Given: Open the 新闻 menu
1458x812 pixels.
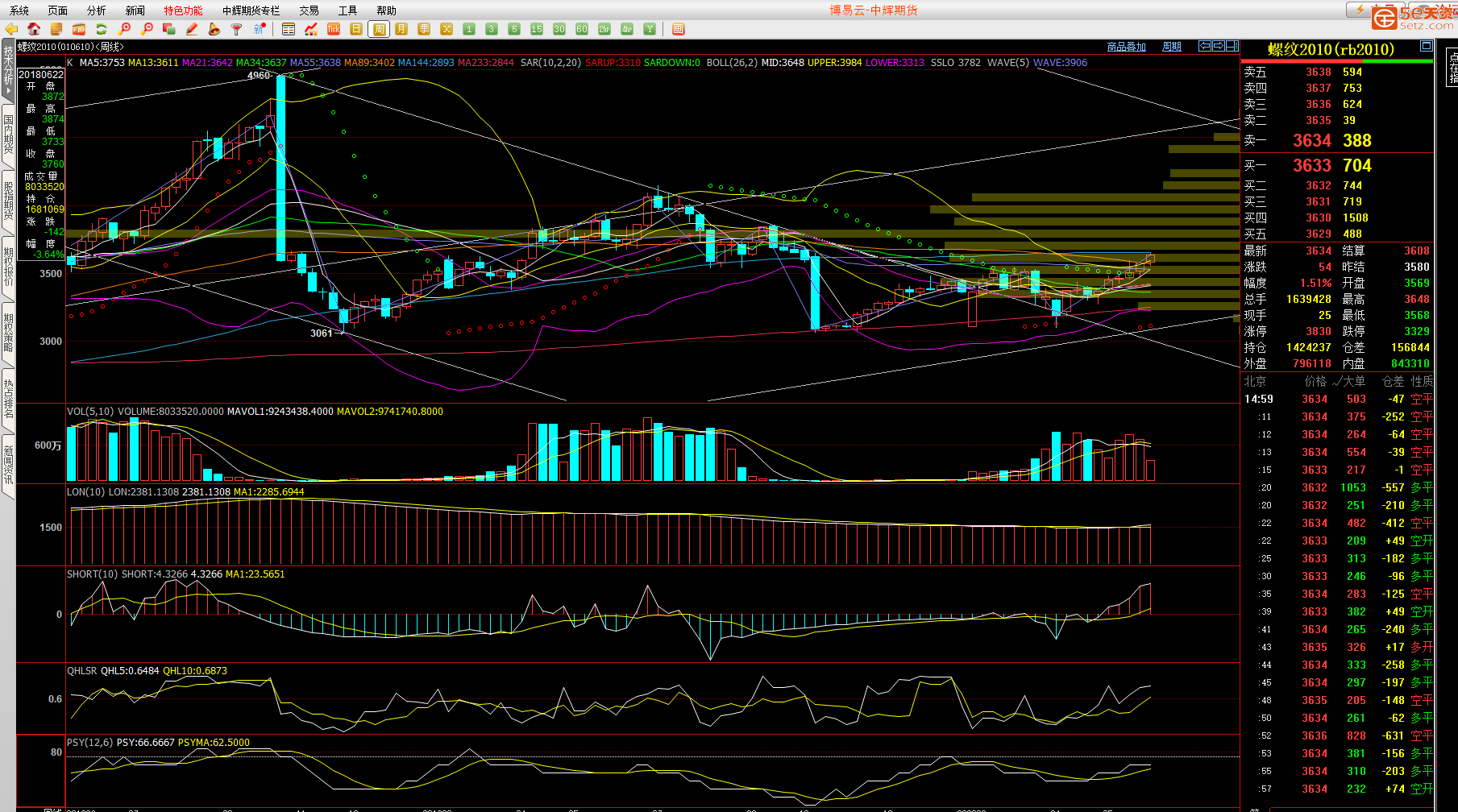Looking at the screenshot, I should tap(135, 10).
